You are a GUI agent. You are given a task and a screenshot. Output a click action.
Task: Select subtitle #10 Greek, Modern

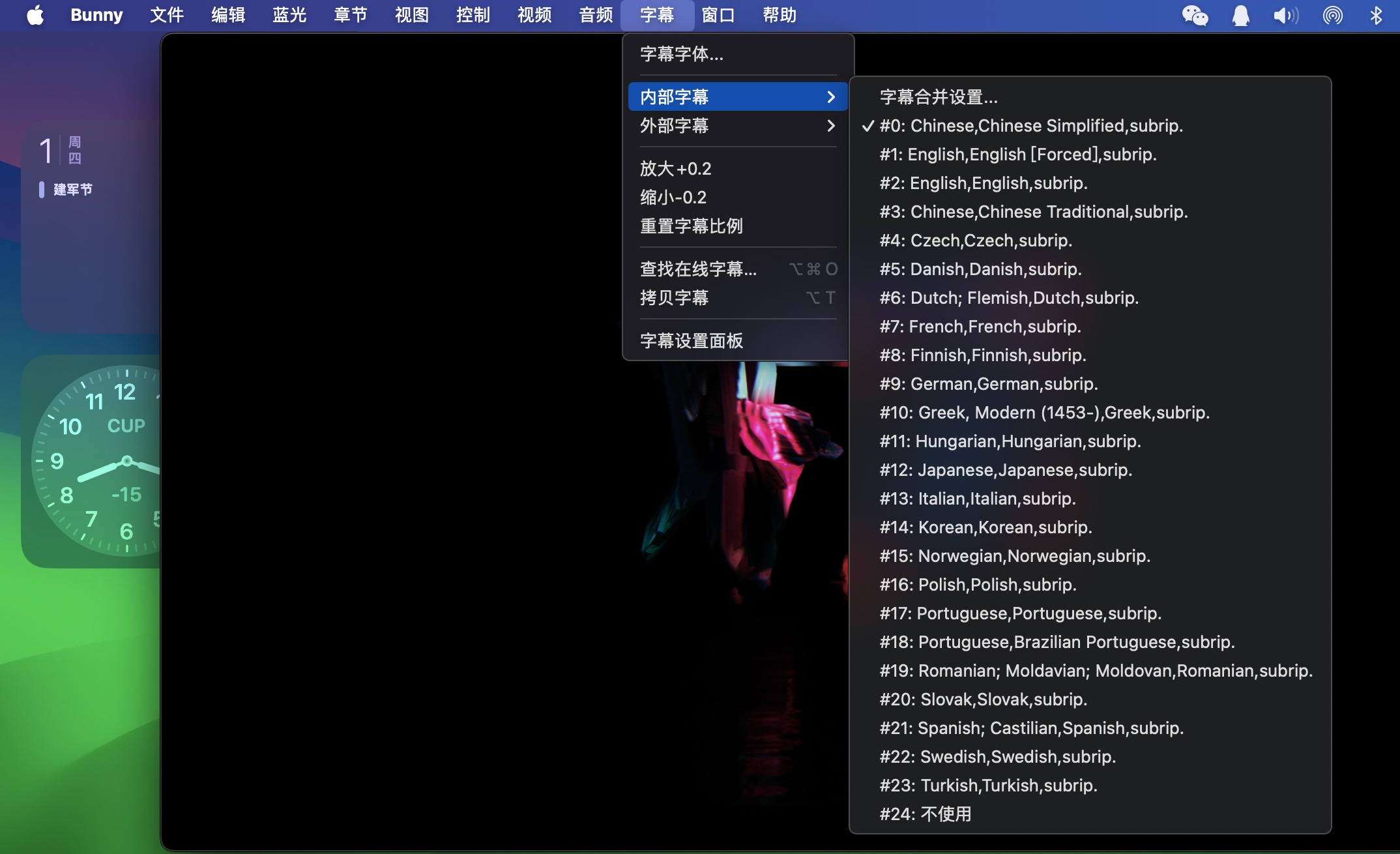pyautogui.click(x=1090, y=412)
